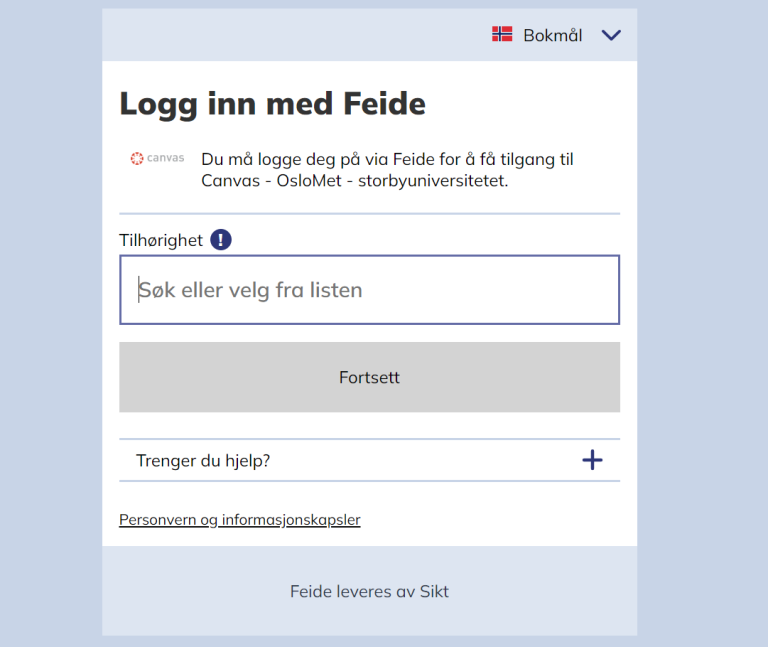
Task: Expand the language chevron arrow
Action: click(x=611, y=35)
